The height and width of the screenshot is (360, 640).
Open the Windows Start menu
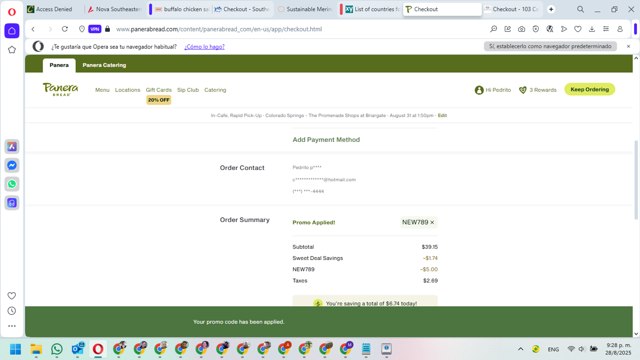[x=16, y=349]
